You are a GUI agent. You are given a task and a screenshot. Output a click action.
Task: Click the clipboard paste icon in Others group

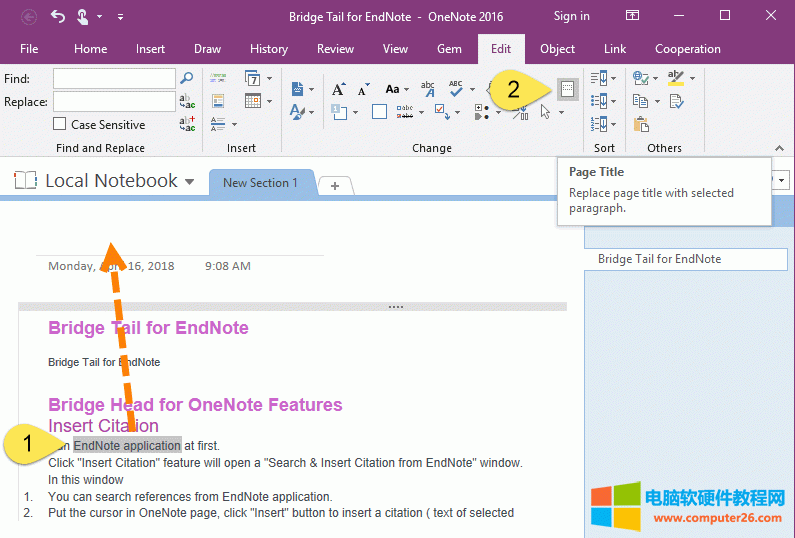641,124
